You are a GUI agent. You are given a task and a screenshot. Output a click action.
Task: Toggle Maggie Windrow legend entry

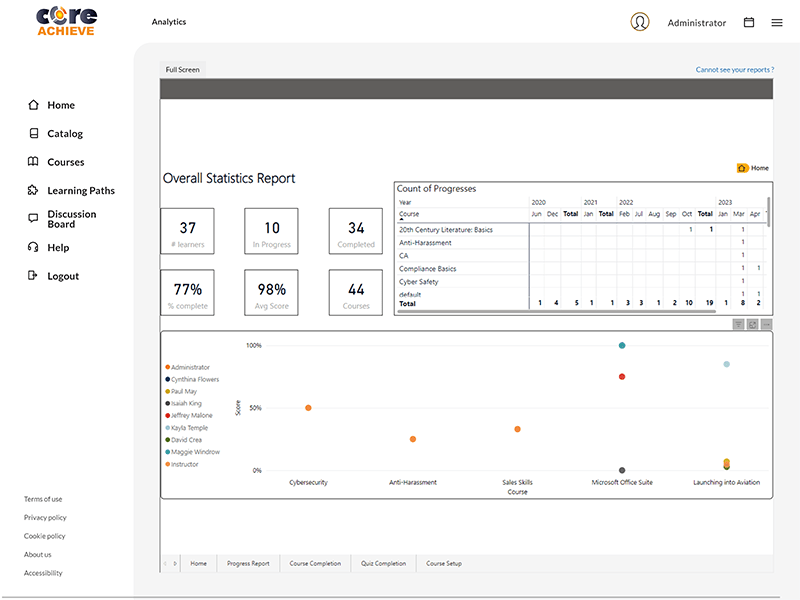point(195,452)
